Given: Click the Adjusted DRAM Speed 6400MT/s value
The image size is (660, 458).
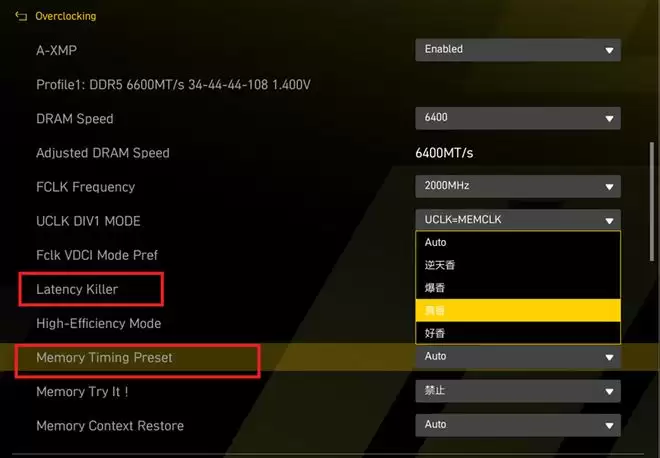Looking at the screenshot, I should [x=444, y=153].
